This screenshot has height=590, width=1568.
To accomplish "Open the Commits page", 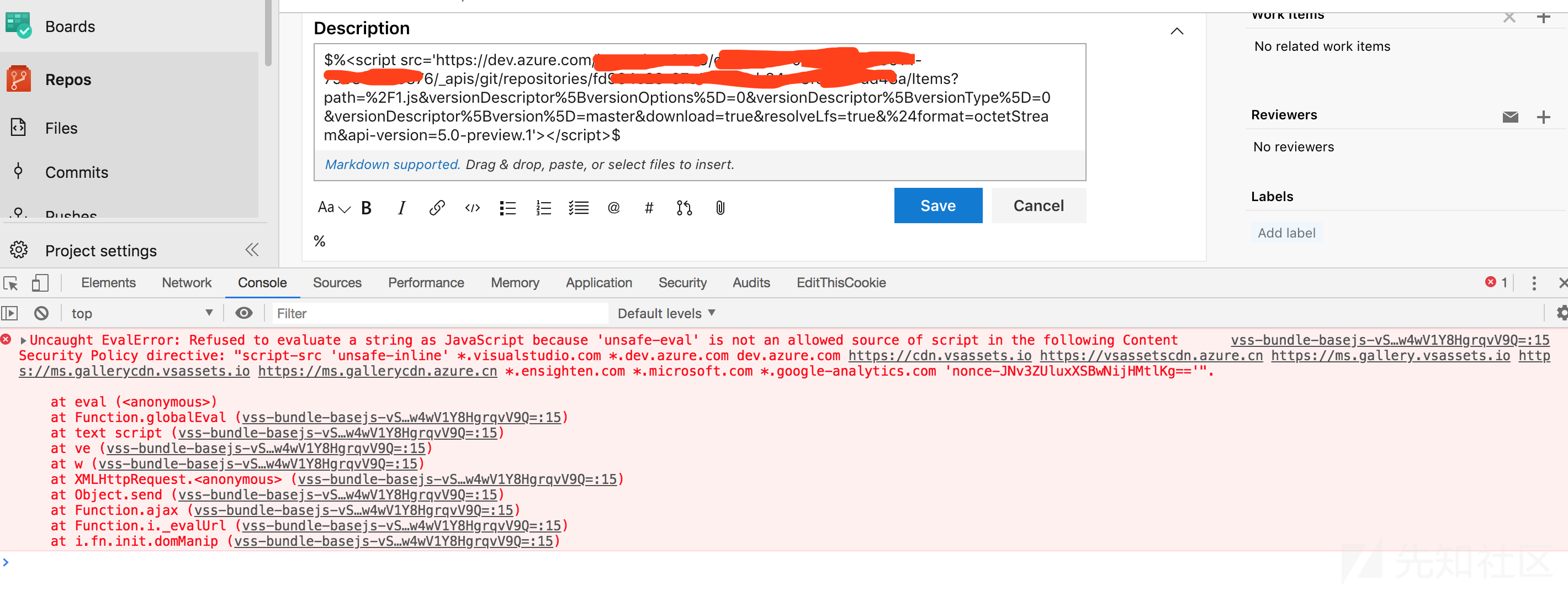I will 76,172.
